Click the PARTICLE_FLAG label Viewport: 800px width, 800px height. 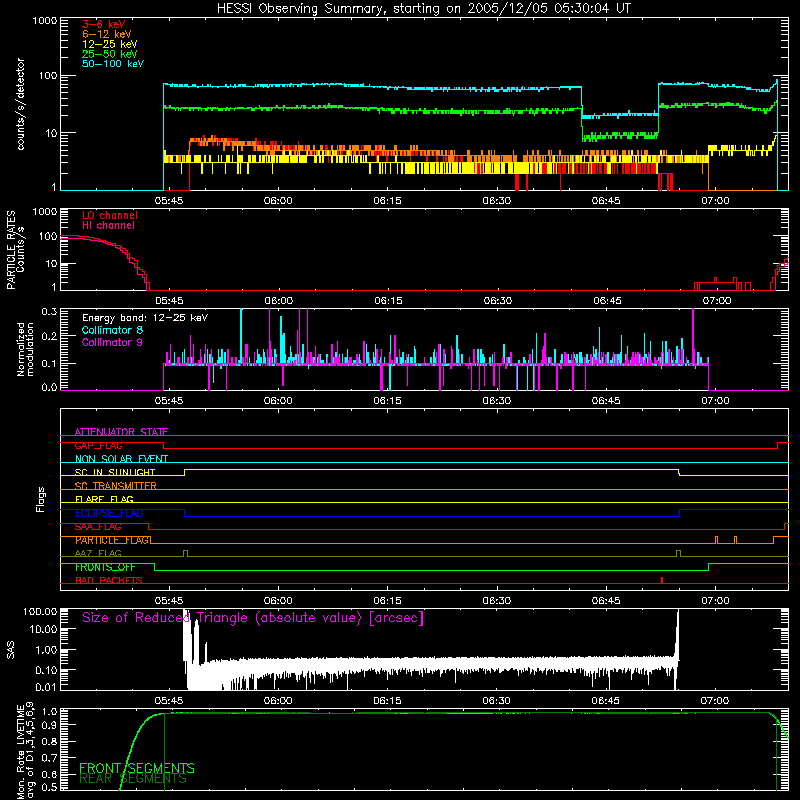click(112, 540)
